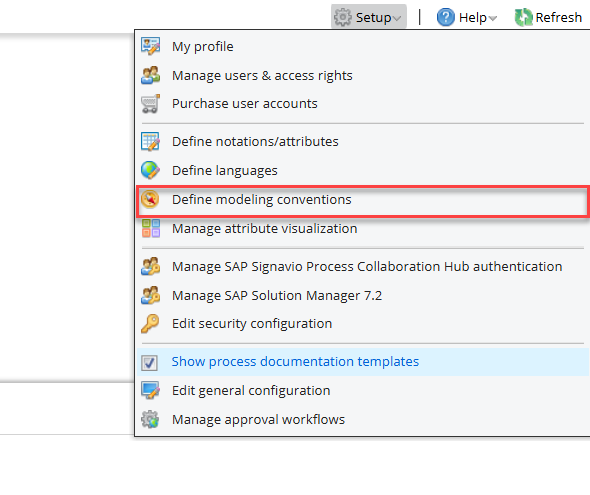This screenshot has width=590, height=495.
Task: Open Manage SAP Solution Manager 7.2
Action: pos(277,296)
